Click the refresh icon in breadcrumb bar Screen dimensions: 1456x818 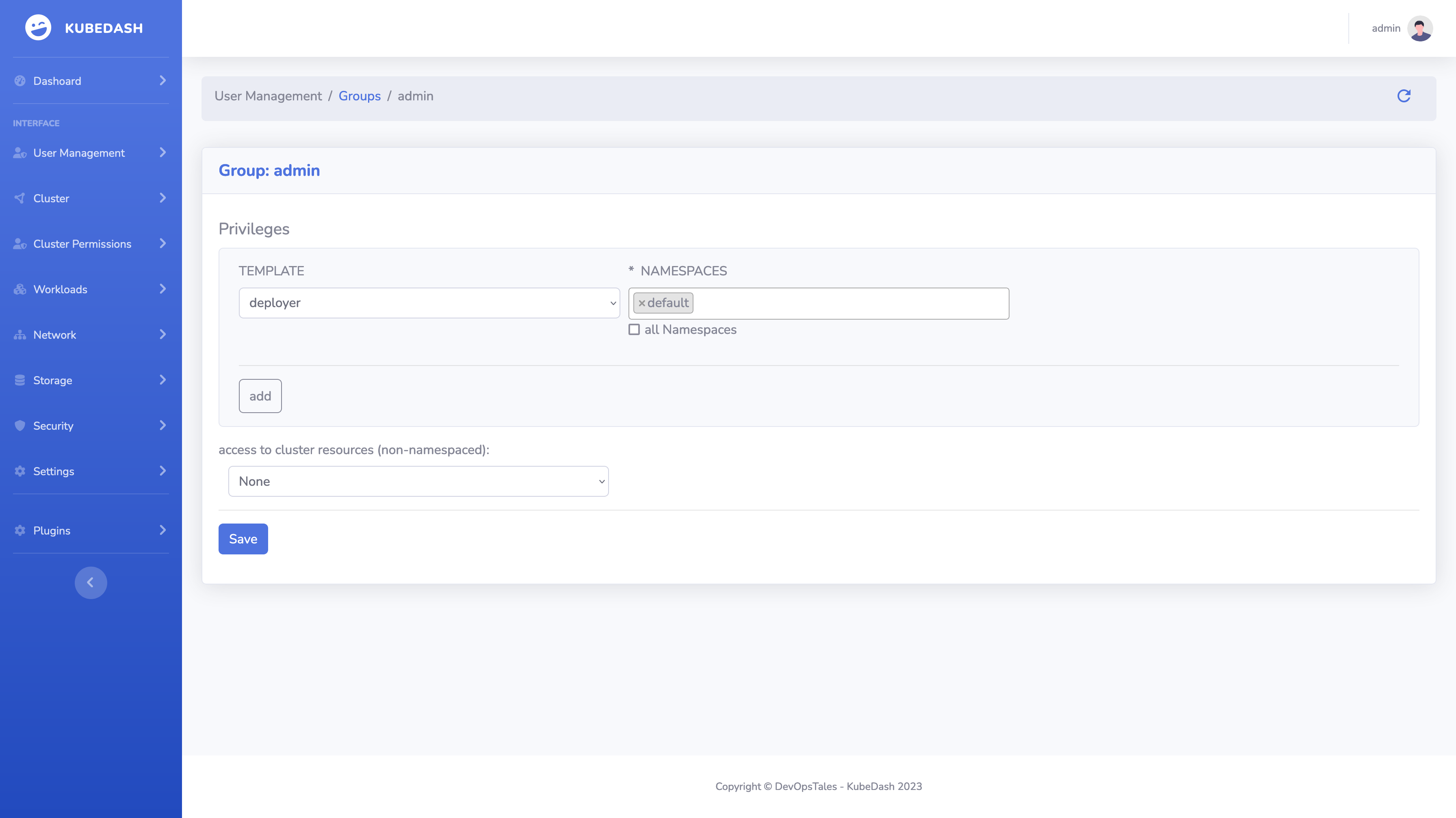1404,96
